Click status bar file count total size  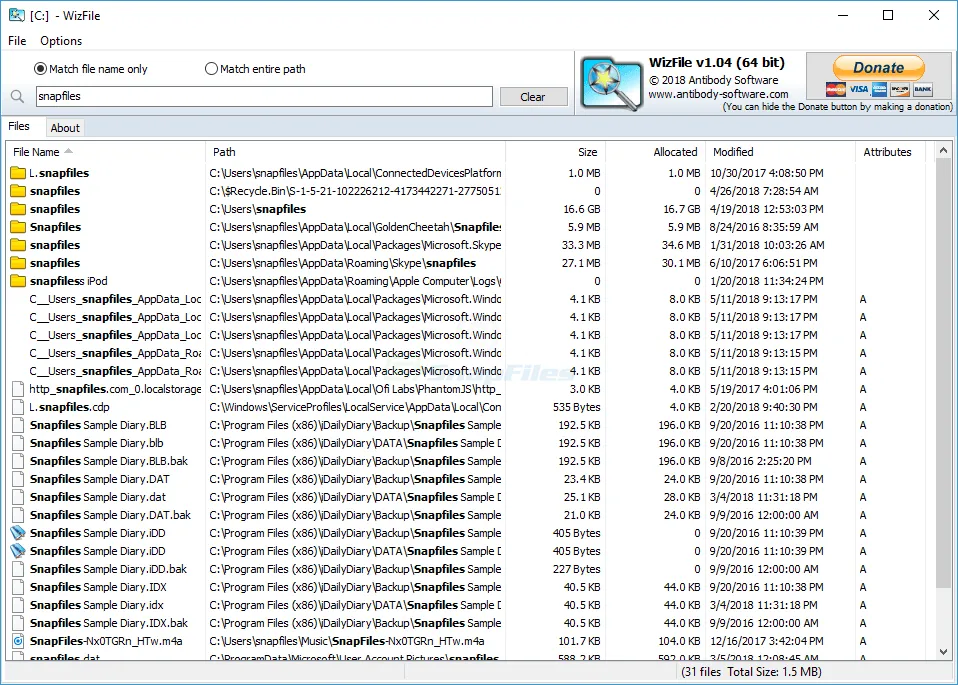pos(751,672)
